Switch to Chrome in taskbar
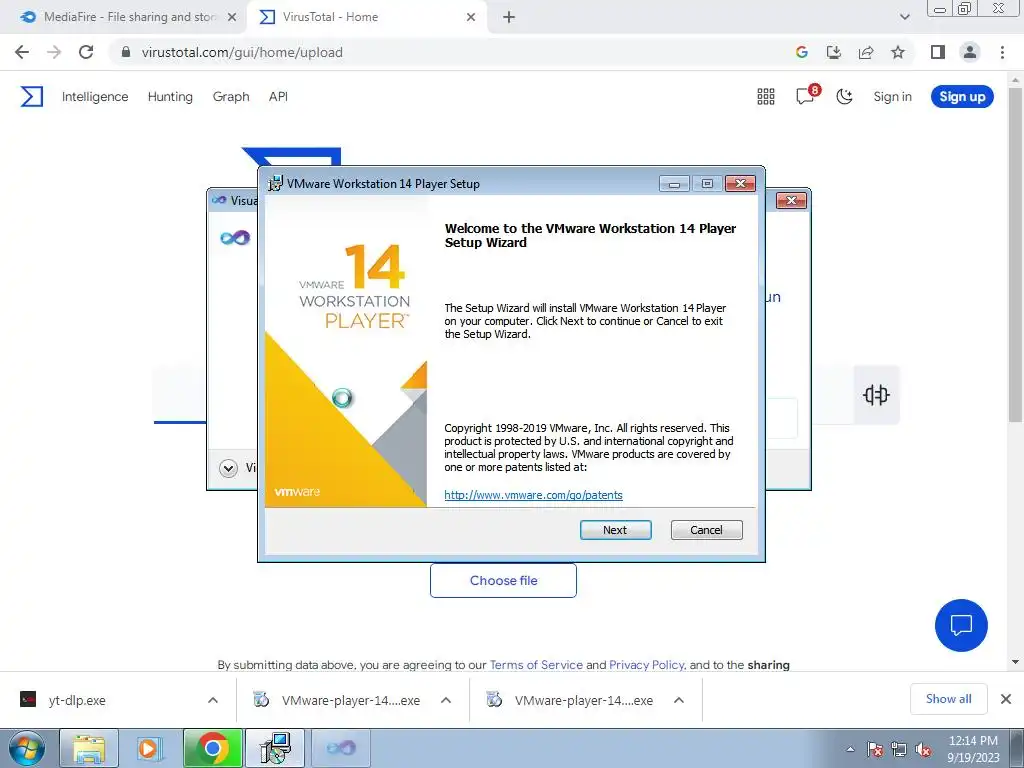This screenshot has height=768, width=1024. click(213, 748)
